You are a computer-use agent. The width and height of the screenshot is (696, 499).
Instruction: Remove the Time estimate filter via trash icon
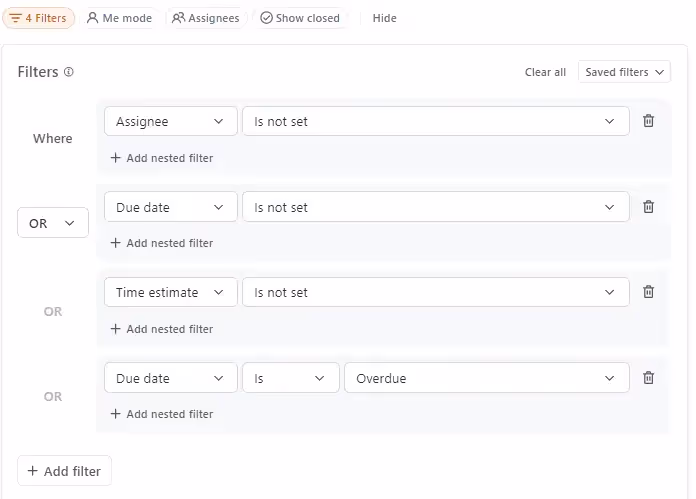tap(648, 292)
